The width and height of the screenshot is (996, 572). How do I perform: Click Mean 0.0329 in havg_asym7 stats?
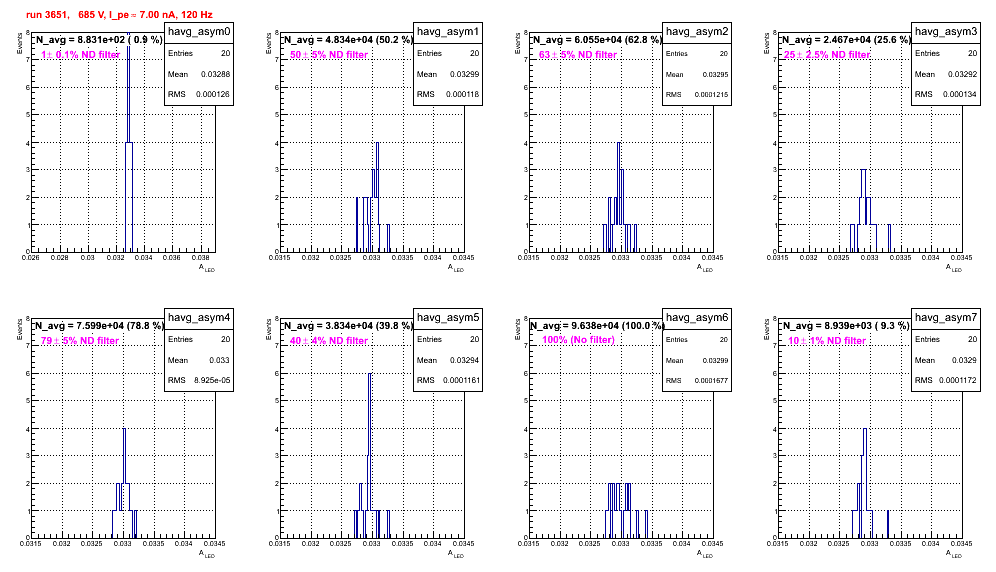pyautogui.click(x=946, y=360)
